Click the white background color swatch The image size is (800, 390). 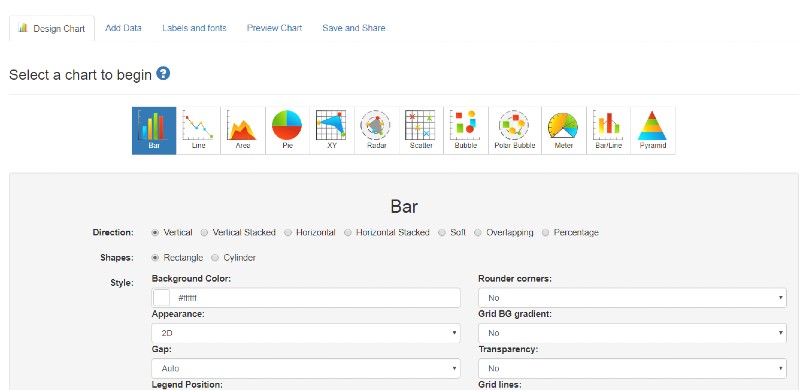pos(162,298)
